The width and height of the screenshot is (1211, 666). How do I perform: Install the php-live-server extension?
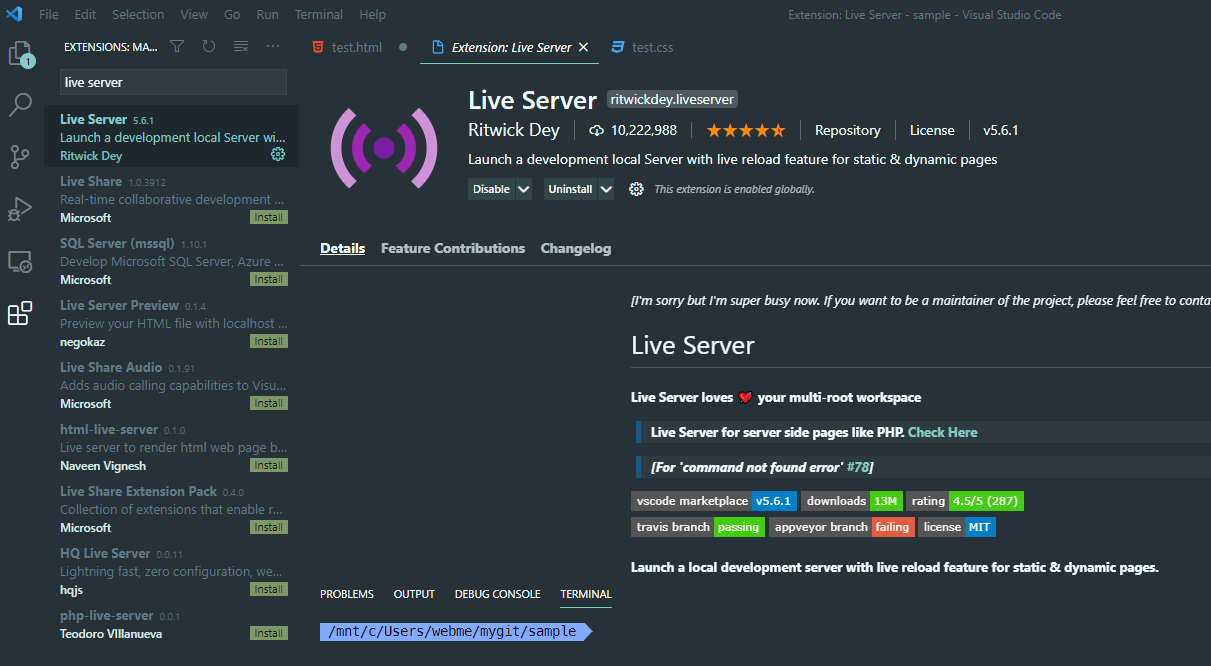(268, 633)
